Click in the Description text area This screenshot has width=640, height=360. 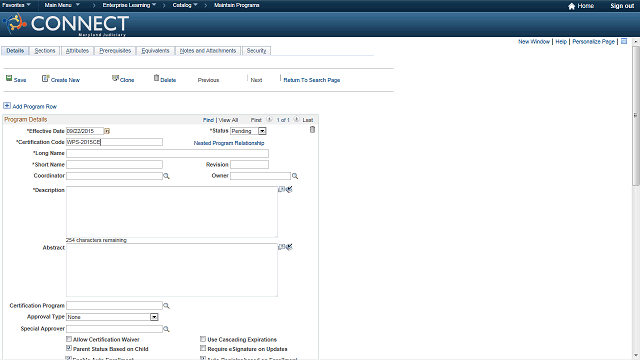click(x=172, y=212)
